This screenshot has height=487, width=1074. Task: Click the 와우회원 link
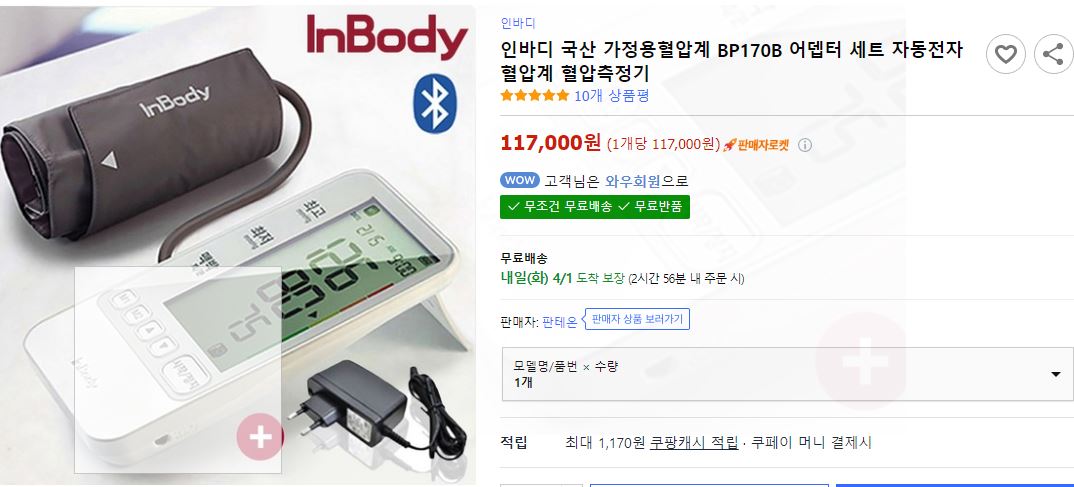(633, 181)
